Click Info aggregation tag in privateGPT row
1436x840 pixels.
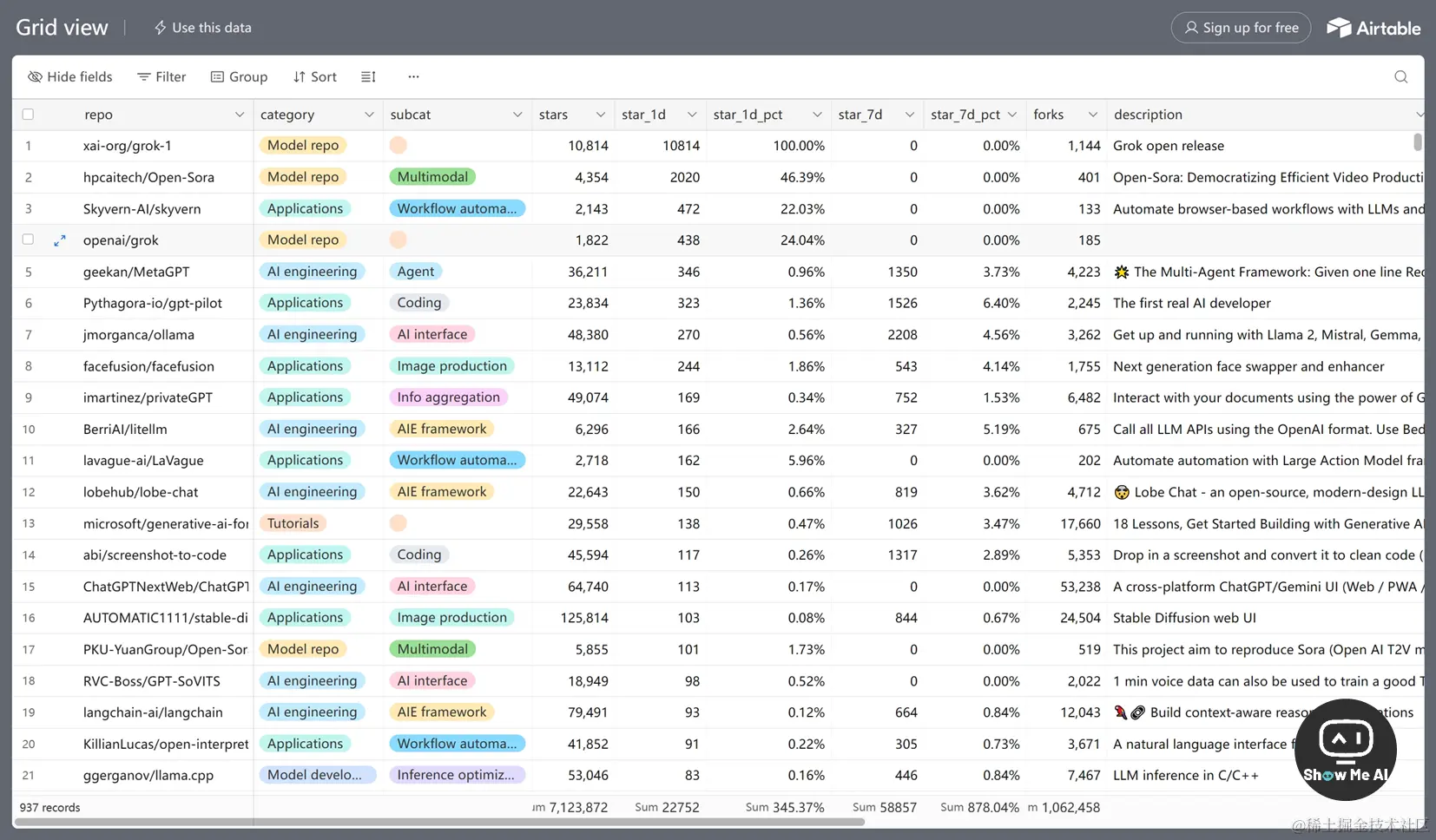449,397
